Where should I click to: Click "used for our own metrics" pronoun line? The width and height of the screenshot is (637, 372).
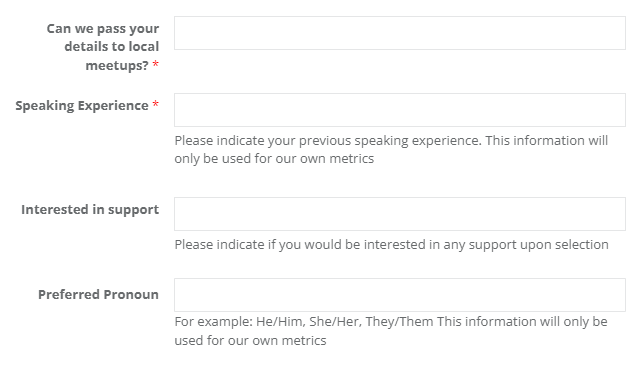pos(250,340)
